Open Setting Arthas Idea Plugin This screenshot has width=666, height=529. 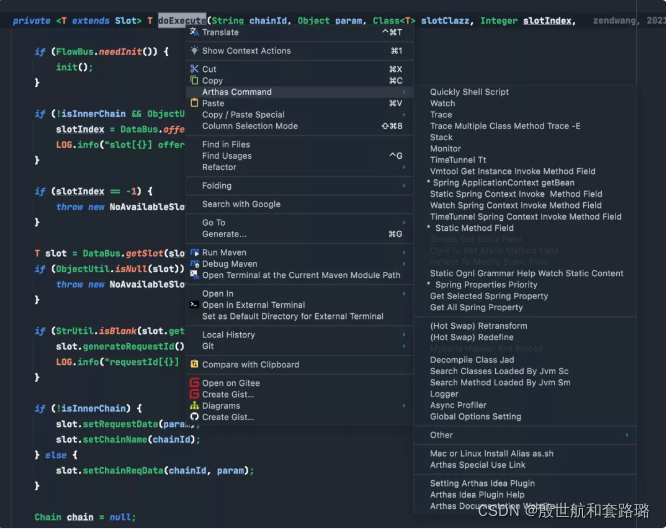point(525,483)
